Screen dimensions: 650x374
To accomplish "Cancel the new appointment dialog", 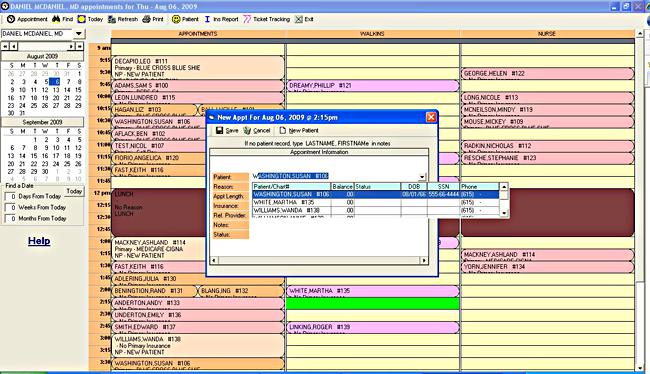I will click(257, 131).
